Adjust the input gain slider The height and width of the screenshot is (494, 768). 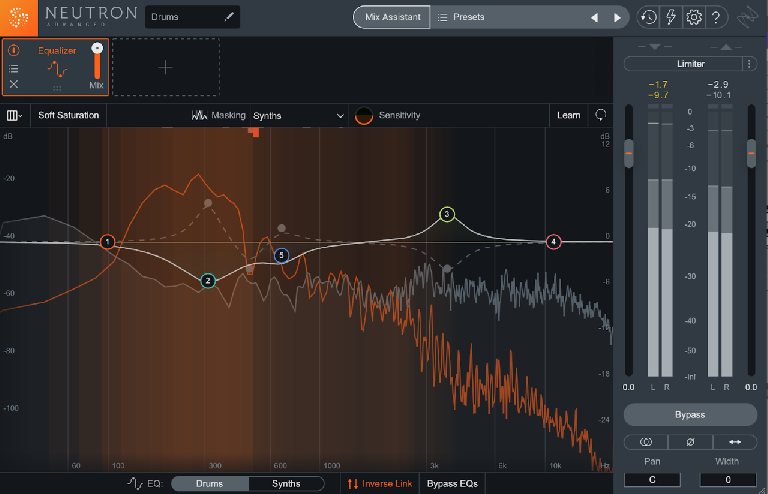(x=629, y=153)
